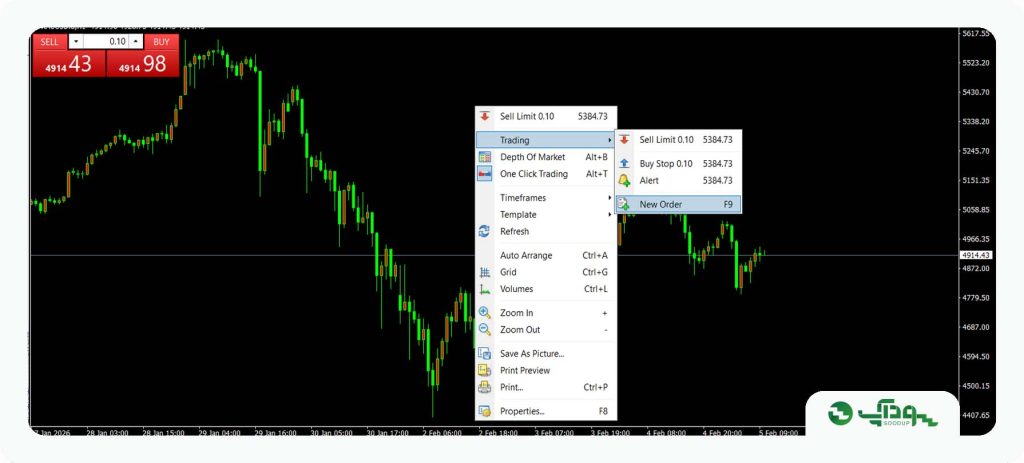The height and width of the screenshot is (463, 1024).
Task: Click the Refresh arrows icon
Action: click(x=485, y=231)
